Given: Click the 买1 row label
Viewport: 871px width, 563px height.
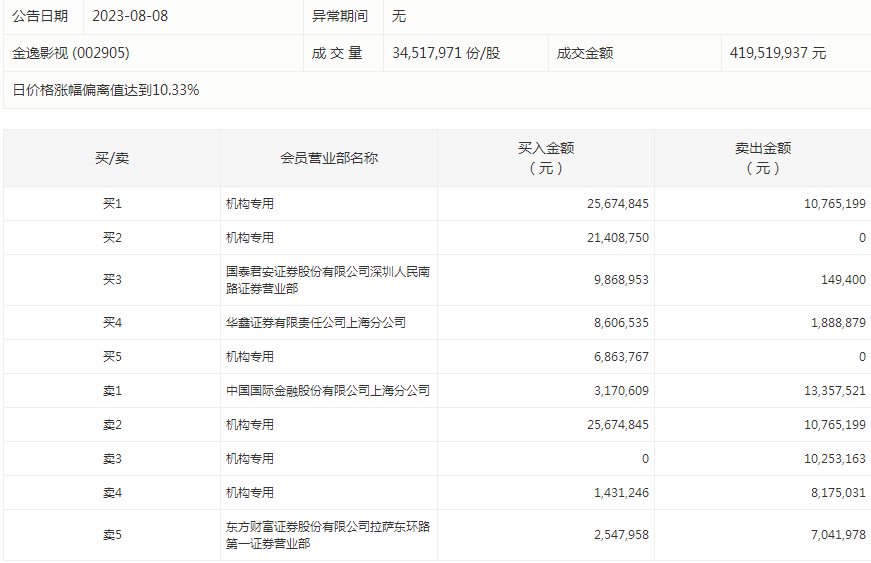Looking at the screenshot, I should coord(112,204).
